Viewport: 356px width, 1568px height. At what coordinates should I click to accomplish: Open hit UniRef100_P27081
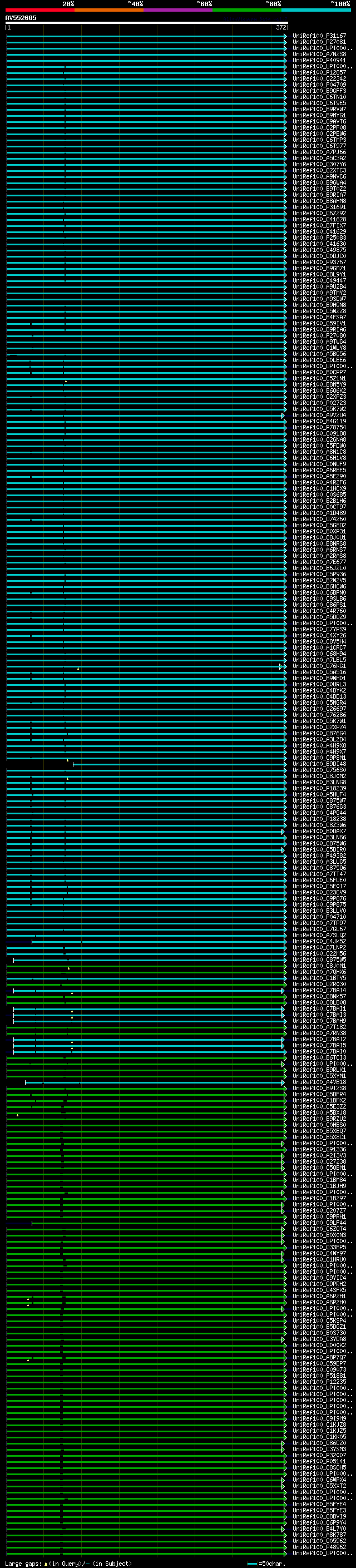point(319,42)
